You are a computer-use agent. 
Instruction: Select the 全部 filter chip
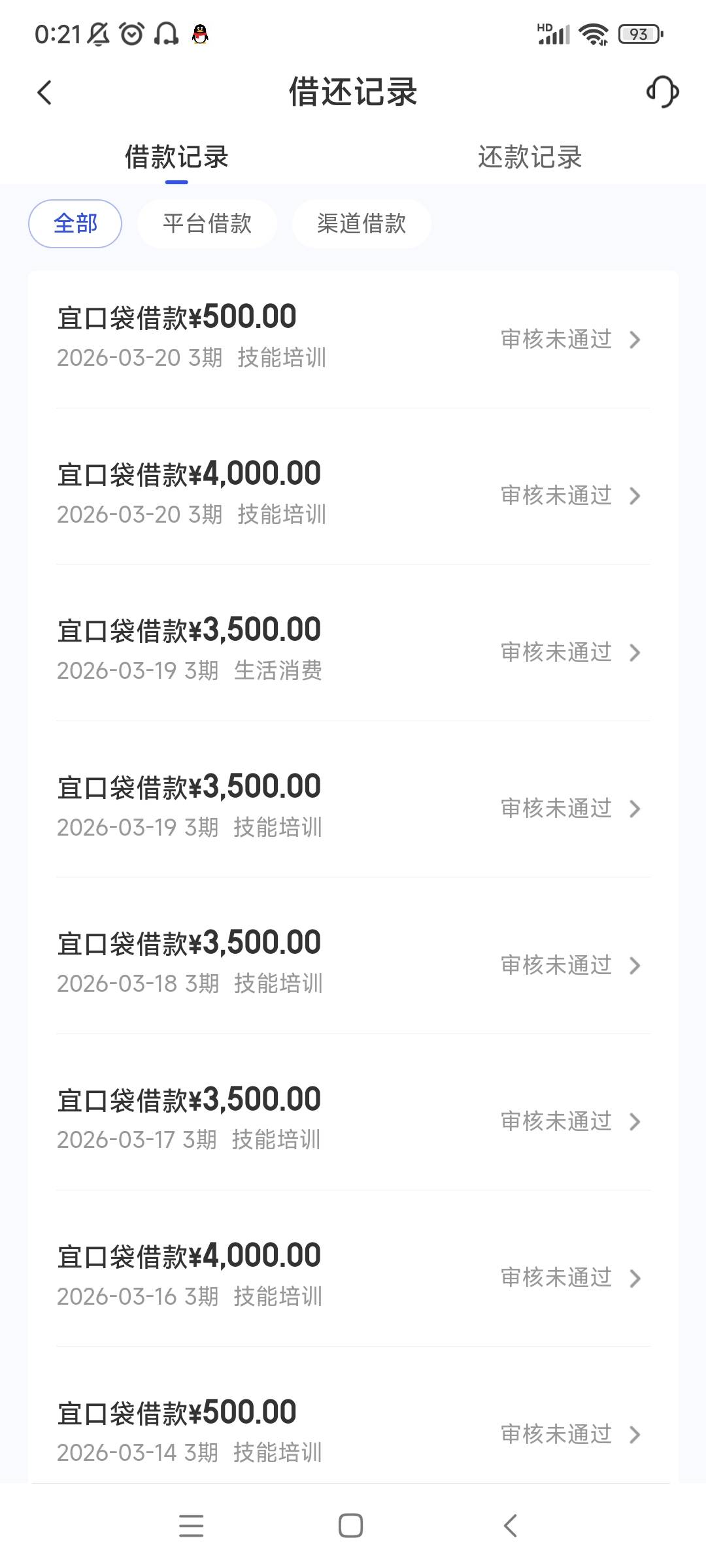[x=75, y=224]
